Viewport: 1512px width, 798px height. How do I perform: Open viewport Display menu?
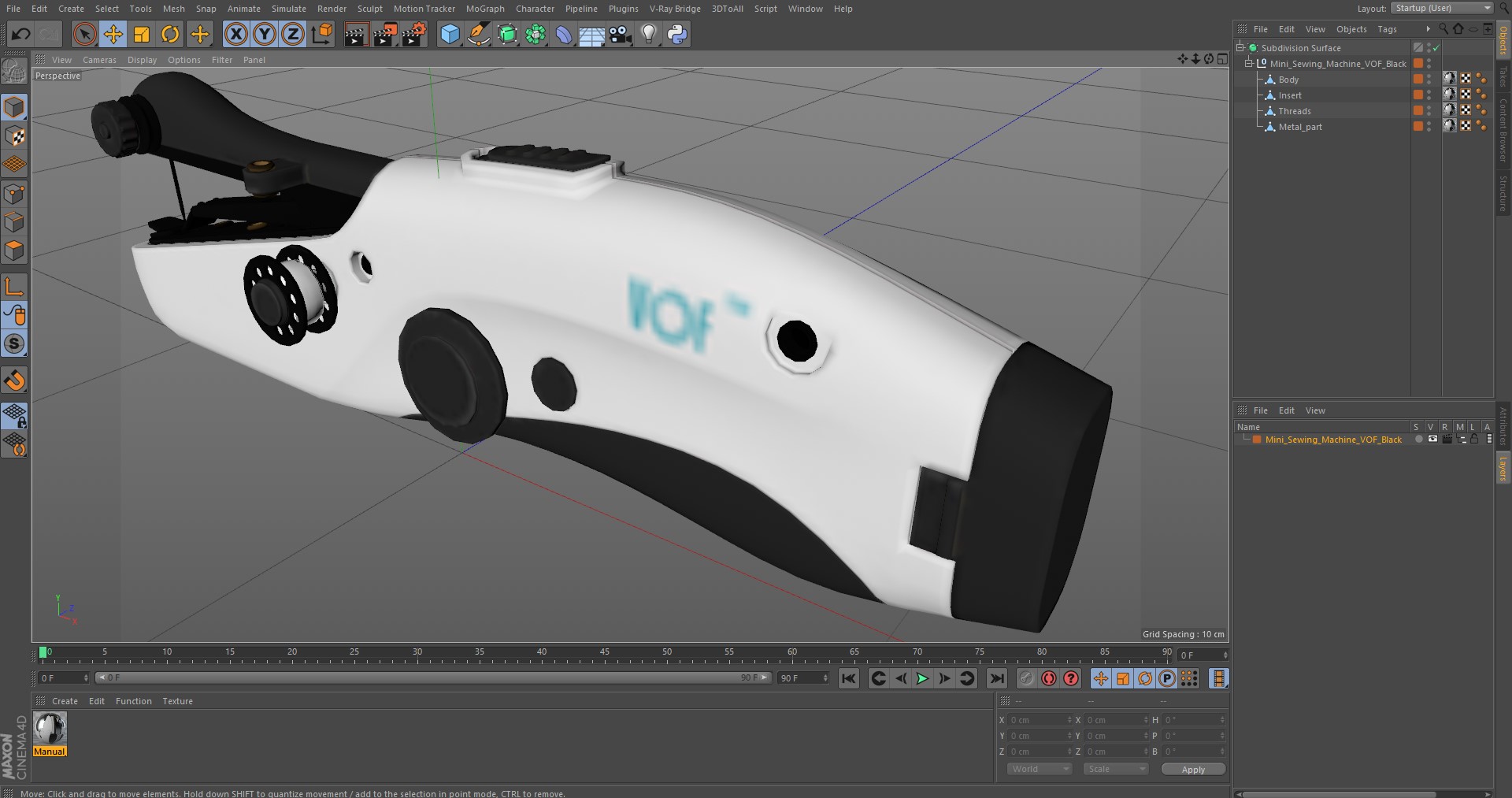142,60
